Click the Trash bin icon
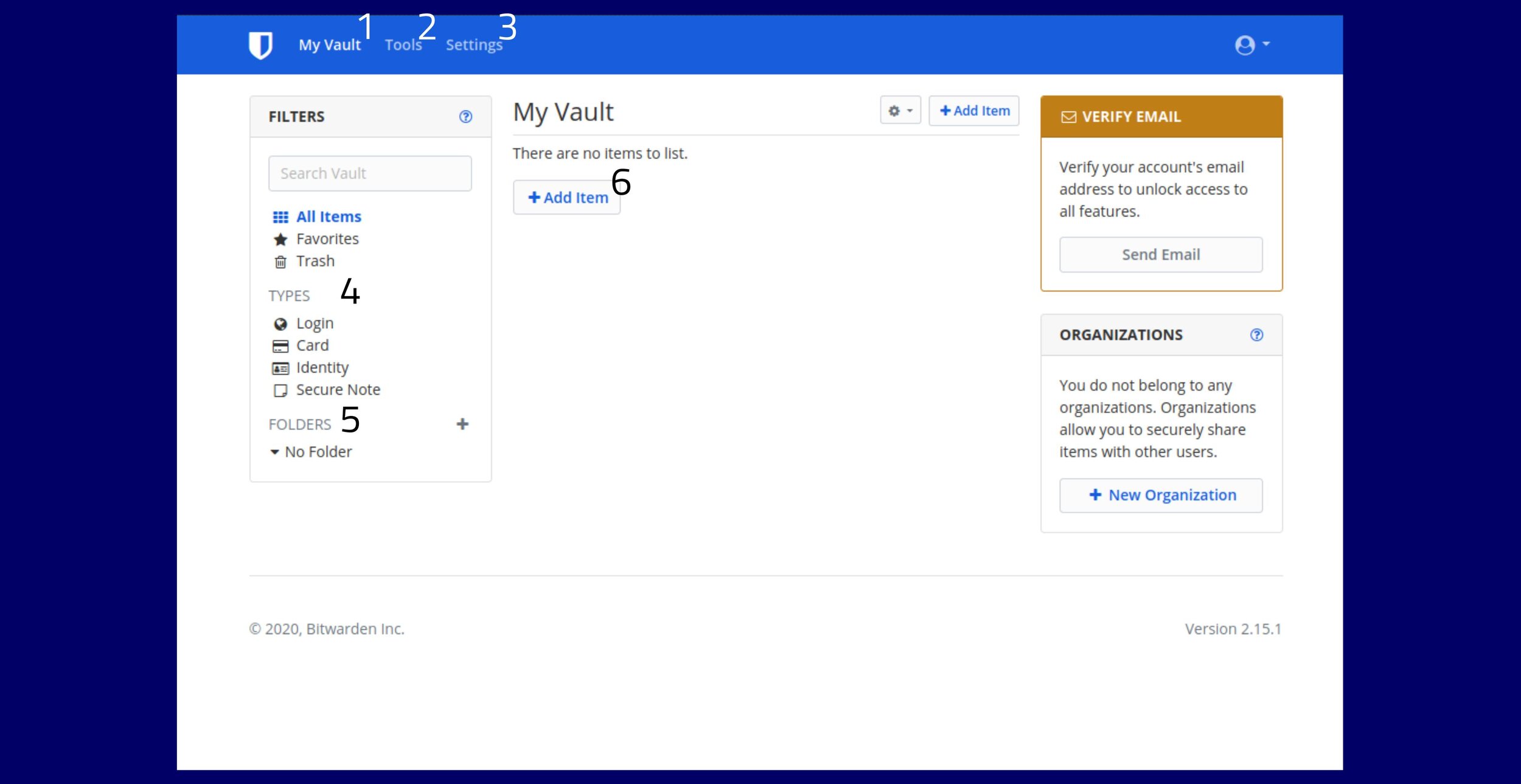 [280, 262]
